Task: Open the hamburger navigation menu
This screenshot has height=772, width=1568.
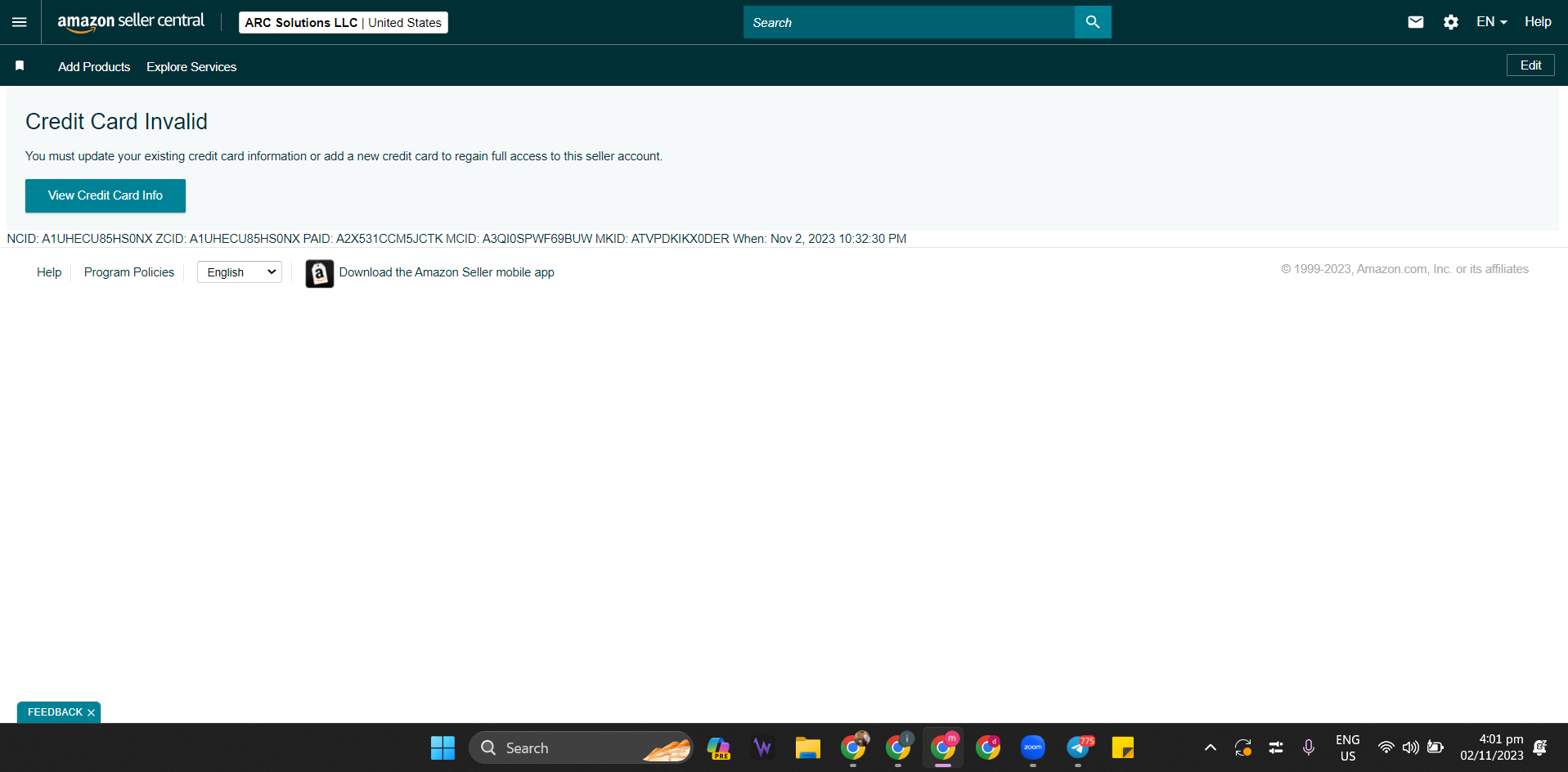Action: coord(20,22)
